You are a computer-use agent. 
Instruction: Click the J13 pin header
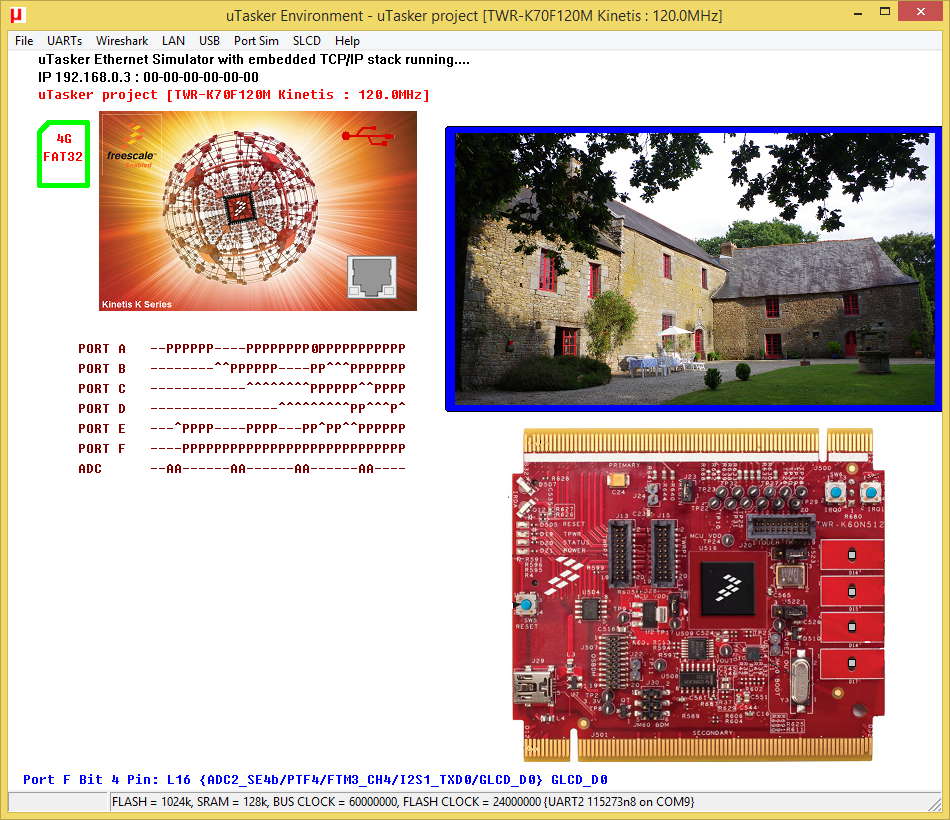tap(621, 553)
